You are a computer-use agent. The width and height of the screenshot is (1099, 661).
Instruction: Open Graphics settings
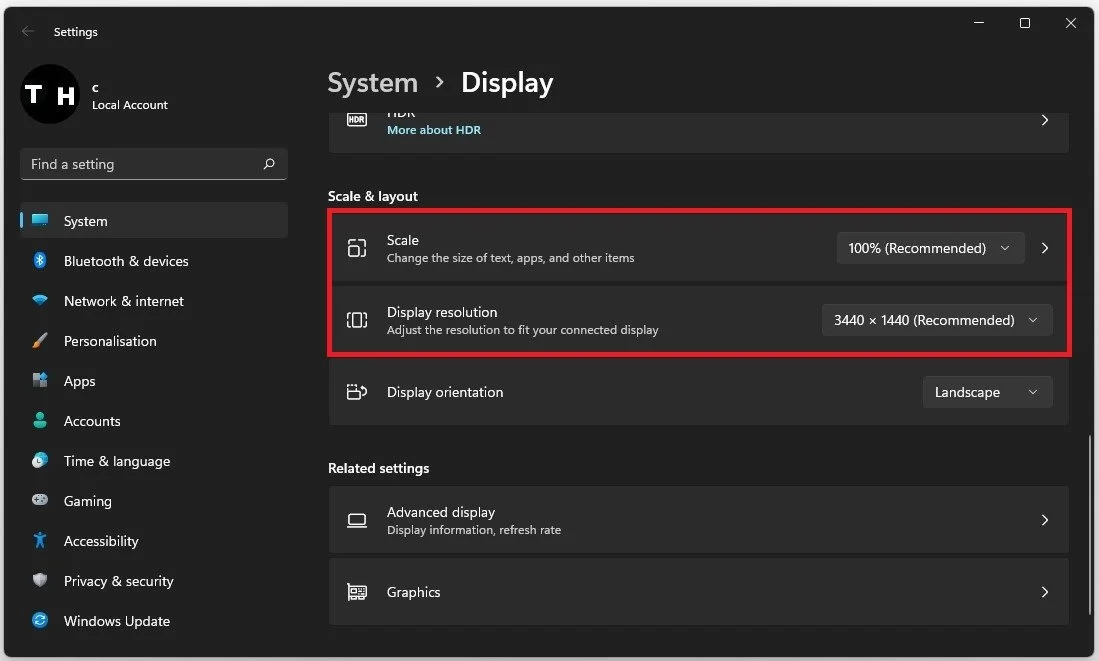tap(698, 592)
